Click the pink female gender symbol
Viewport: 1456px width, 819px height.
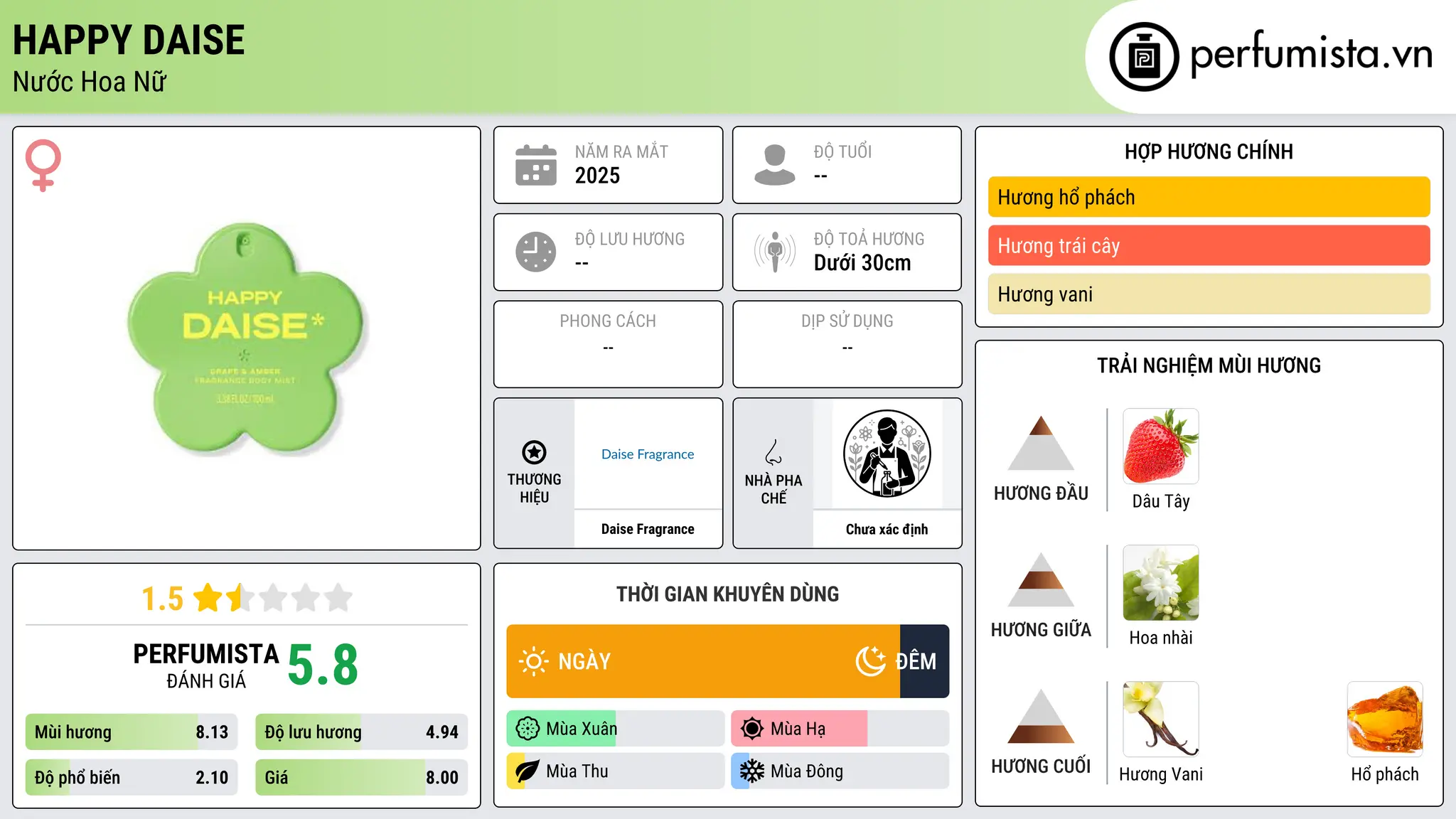pos(43,166)
